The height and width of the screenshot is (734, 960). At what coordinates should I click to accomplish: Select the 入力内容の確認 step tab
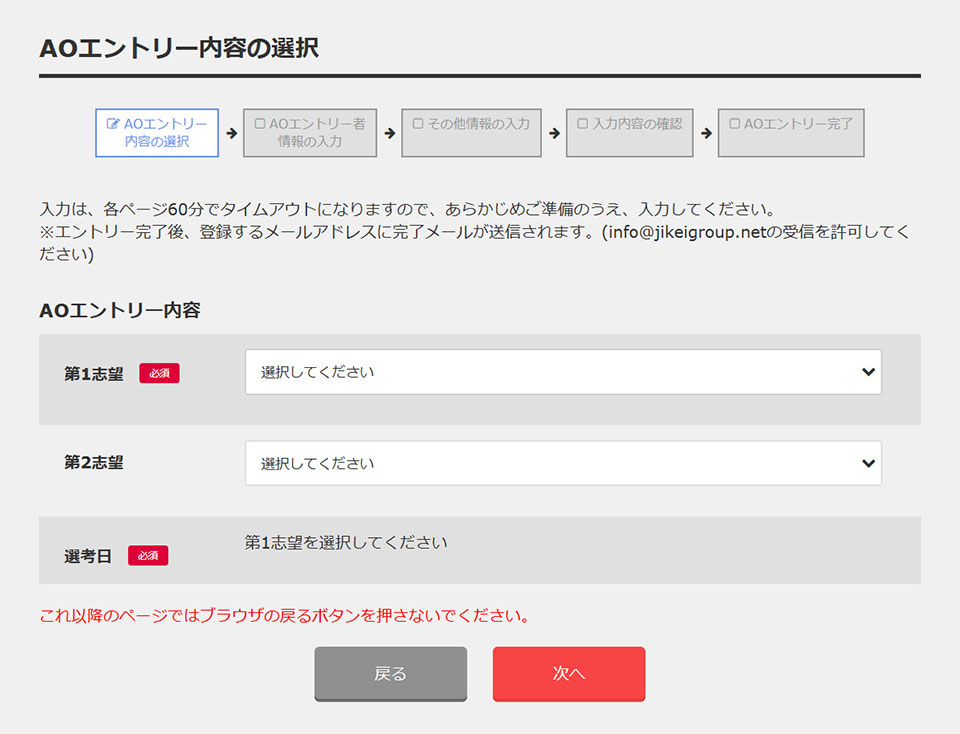click(x=629, y=133)
